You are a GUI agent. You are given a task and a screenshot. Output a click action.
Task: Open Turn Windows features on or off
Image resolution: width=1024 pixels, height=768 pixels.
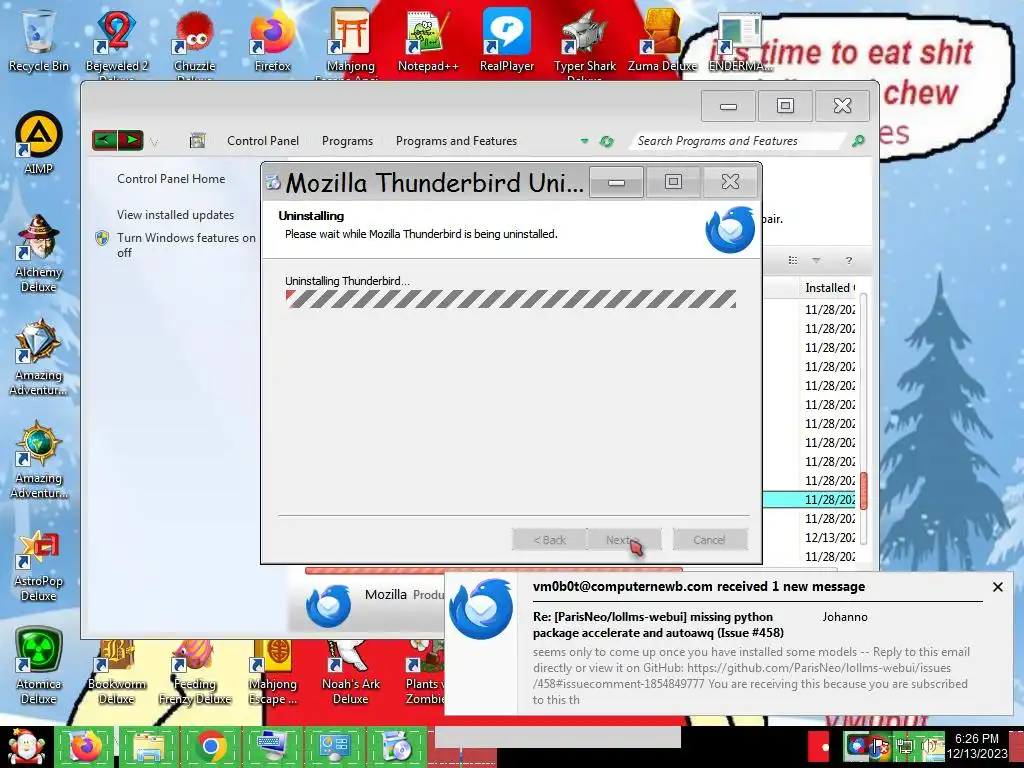tap(186, 245)
